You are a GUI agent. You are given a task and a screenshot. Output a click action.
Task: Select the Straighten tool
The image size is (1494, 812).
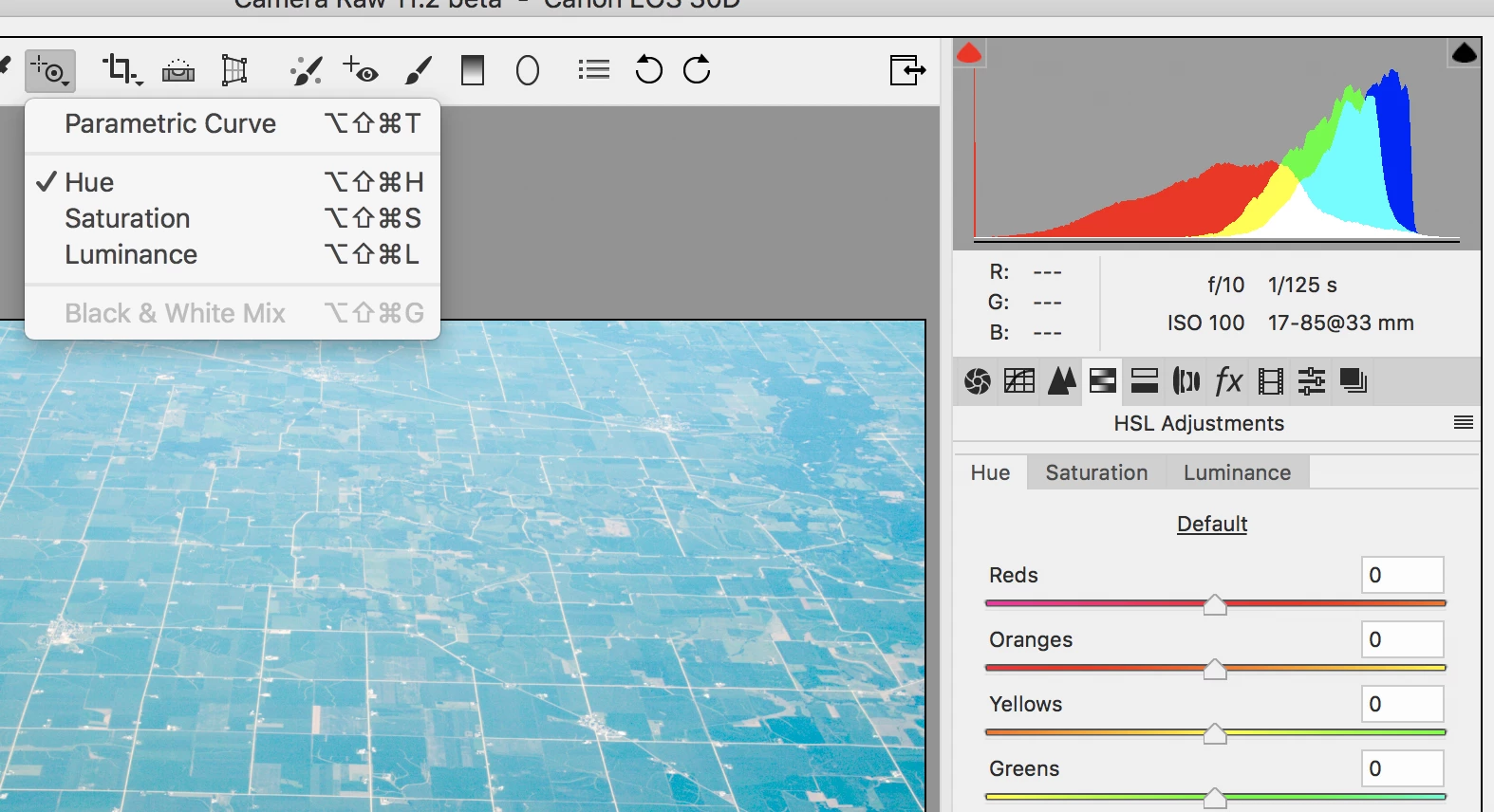coord(178,70)
